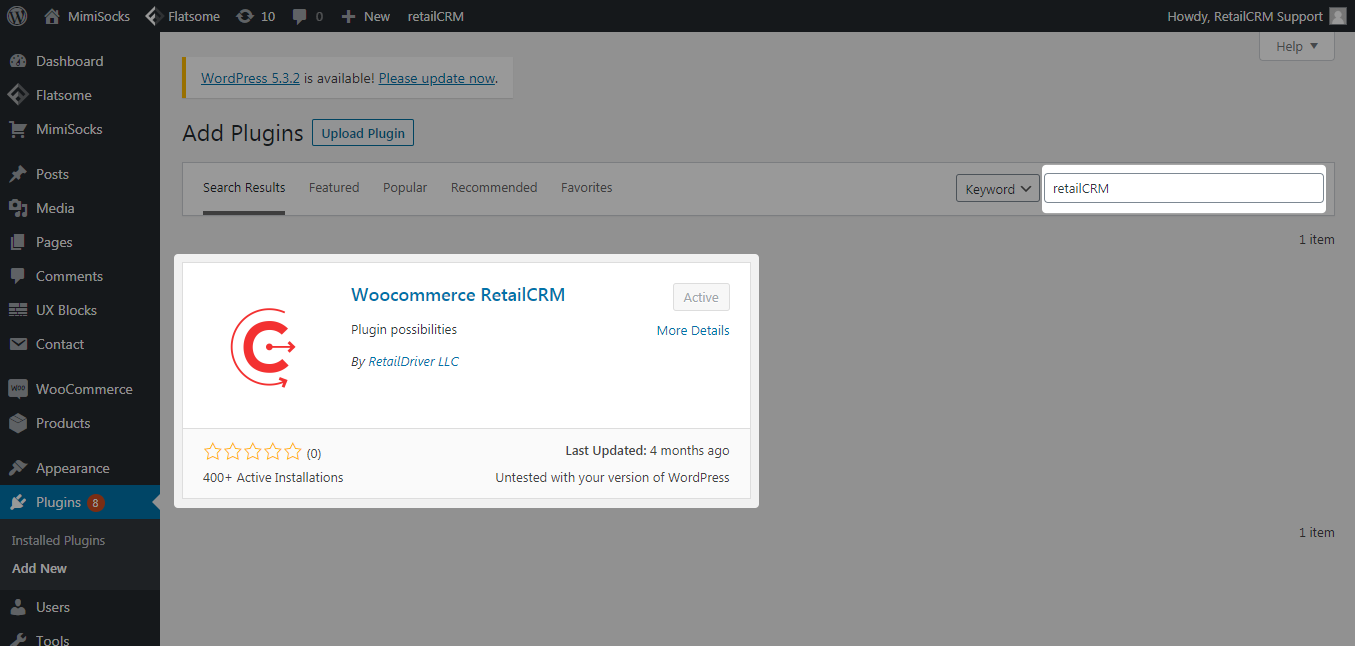Click the plugin search field containing retailCRM

pos(1184,188)
